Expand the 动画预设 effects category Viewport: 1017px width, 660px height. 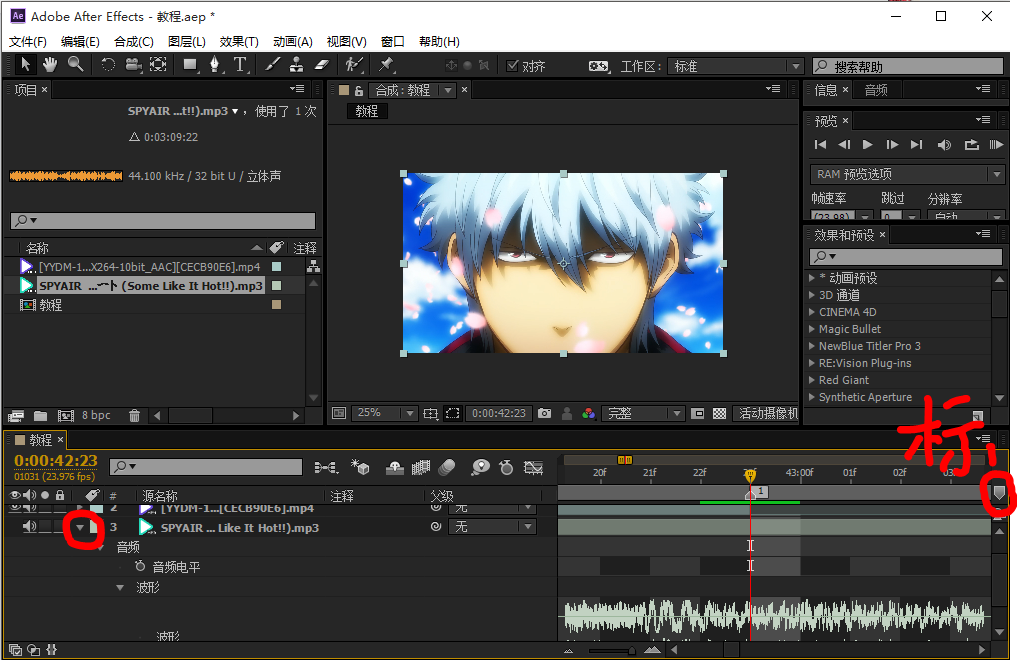click(811, 277)
